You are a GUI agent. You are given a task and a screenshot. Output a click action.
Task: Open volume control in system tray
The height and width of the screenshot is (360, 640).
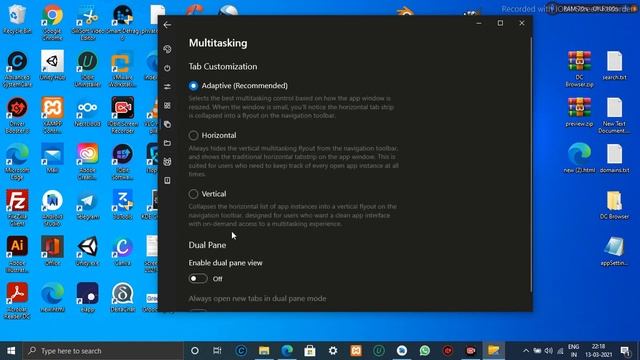pyautogui.click(x=549, y=351)
